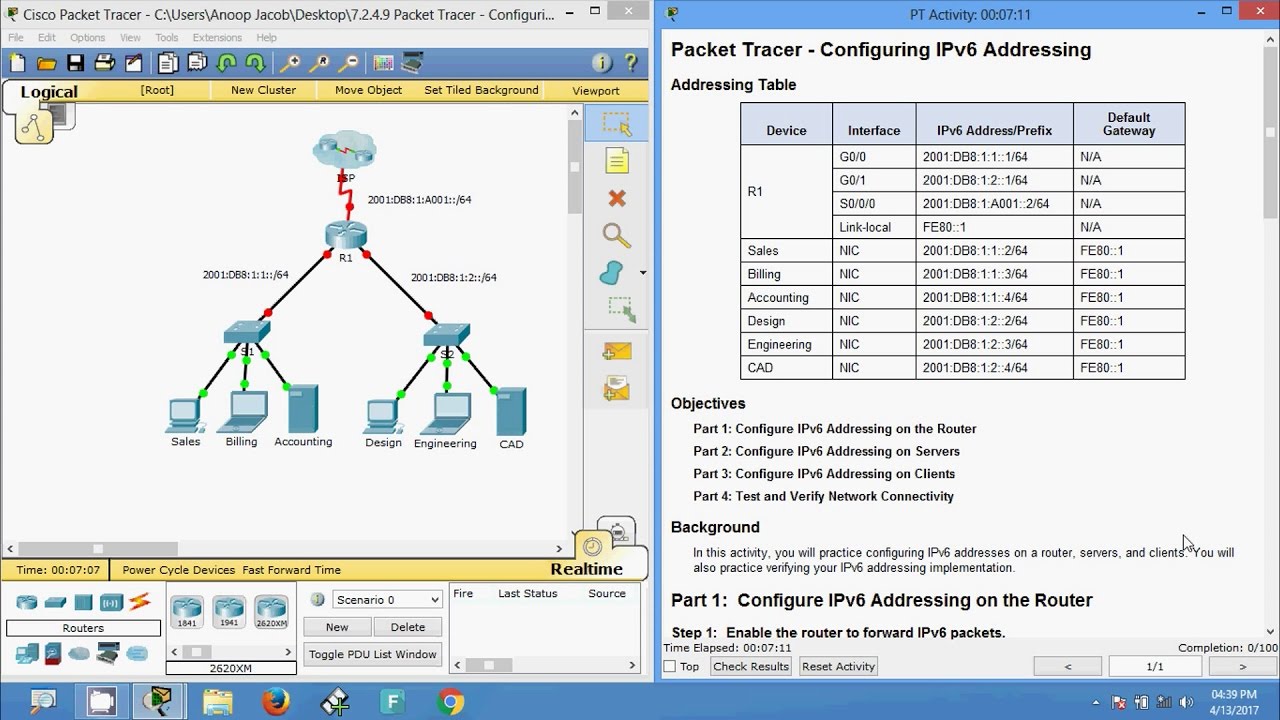Screen dimensions: 1280x720
Task: Pick the 2620XM router model
Action: (271, 611)
